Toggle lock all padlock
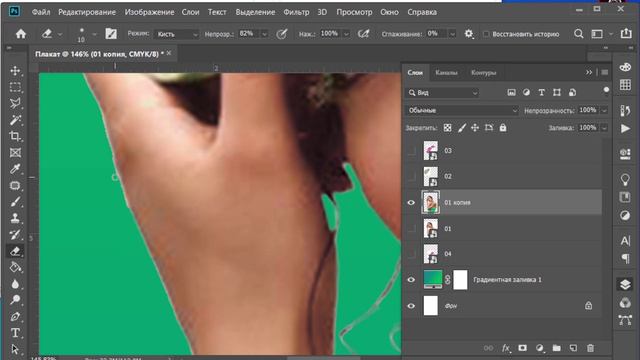 (503, 128)
